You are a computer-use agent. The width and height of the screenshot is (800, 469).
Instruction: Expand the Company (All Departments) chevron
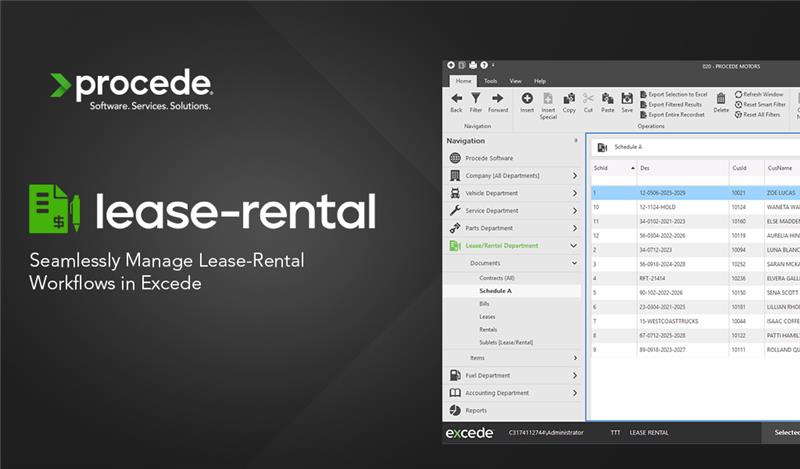pos(575,176)
